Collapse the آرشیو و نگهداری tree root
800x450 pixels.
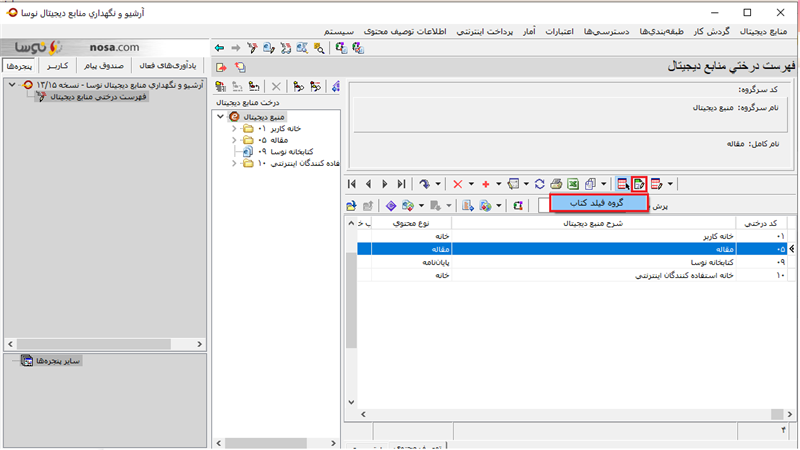coord(9,85)
